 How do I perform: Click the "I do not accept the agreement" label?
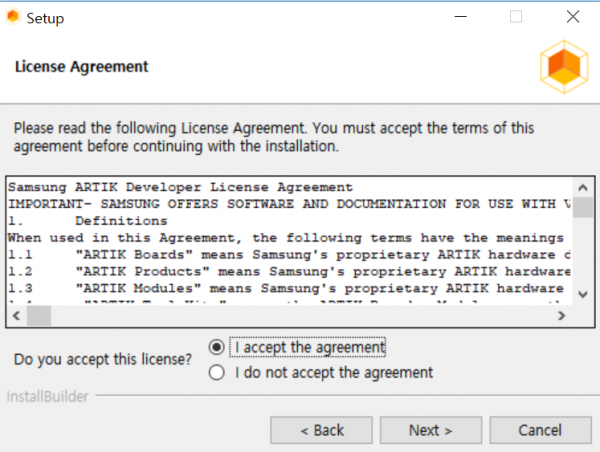[334, 373]
